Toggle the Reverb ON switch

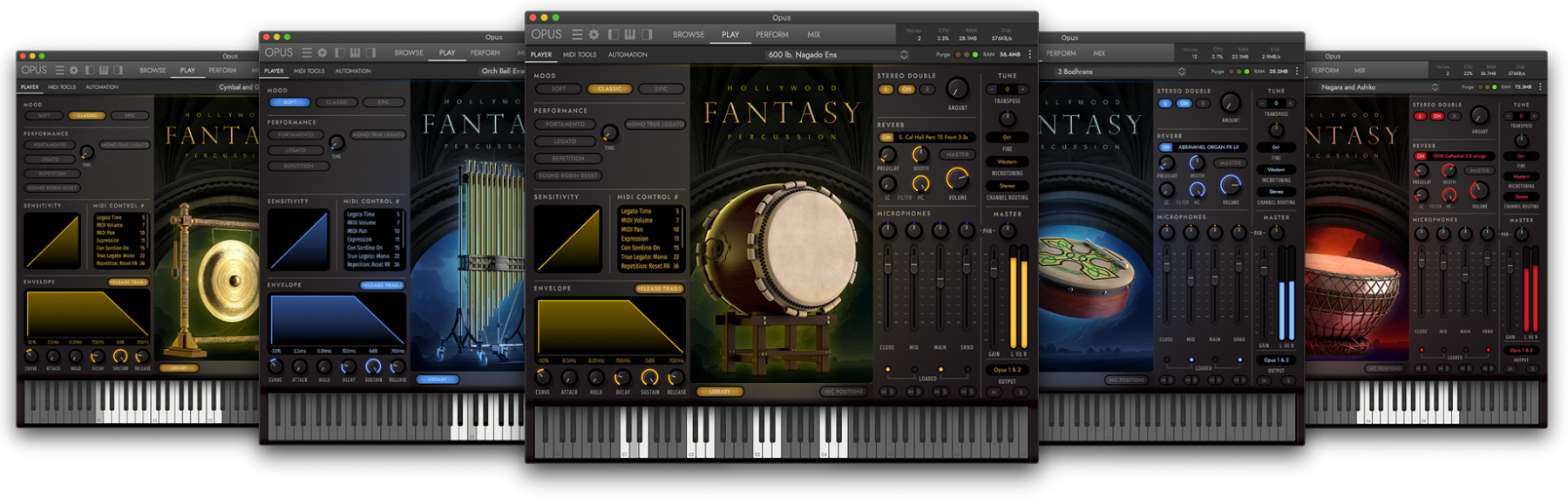tap(886, 137)
